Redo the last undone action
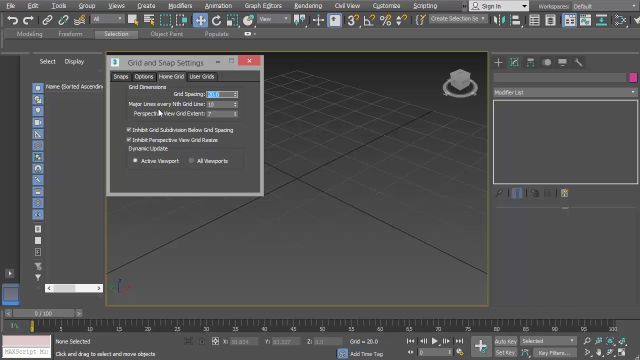The image size is (640, 360). coord(28,20)
